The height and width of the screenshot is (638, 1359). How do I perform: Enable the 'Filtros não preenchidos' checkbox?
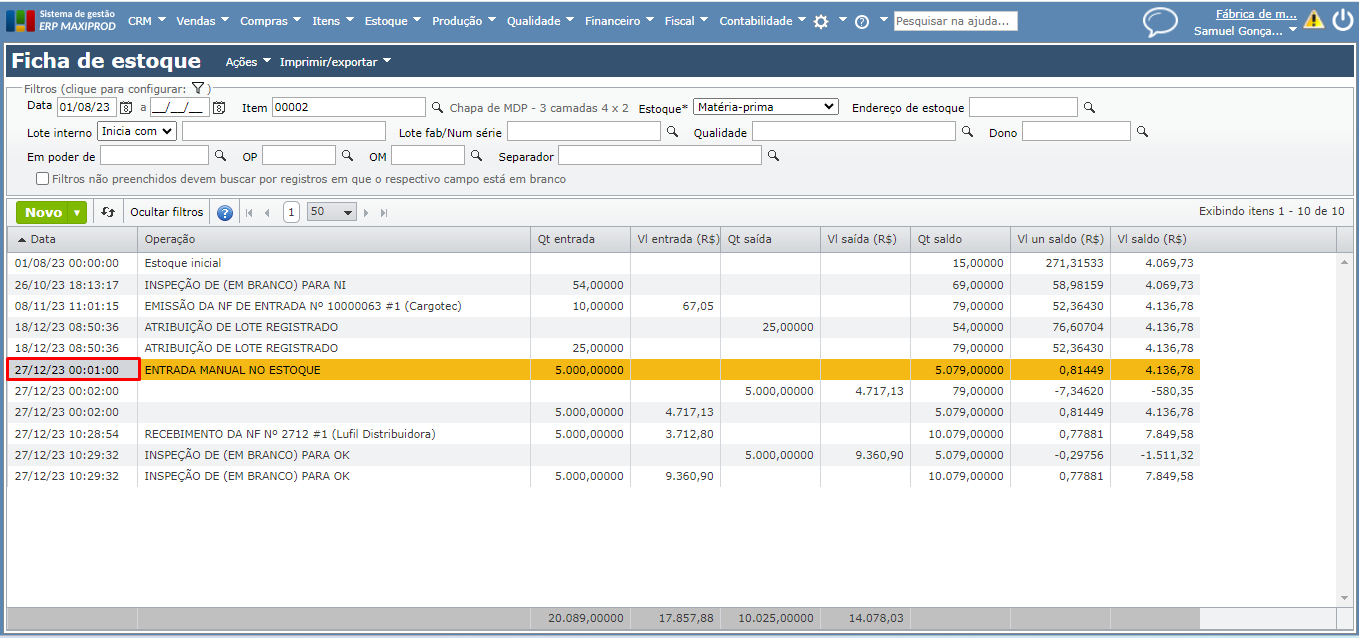[x=42, y=179]
